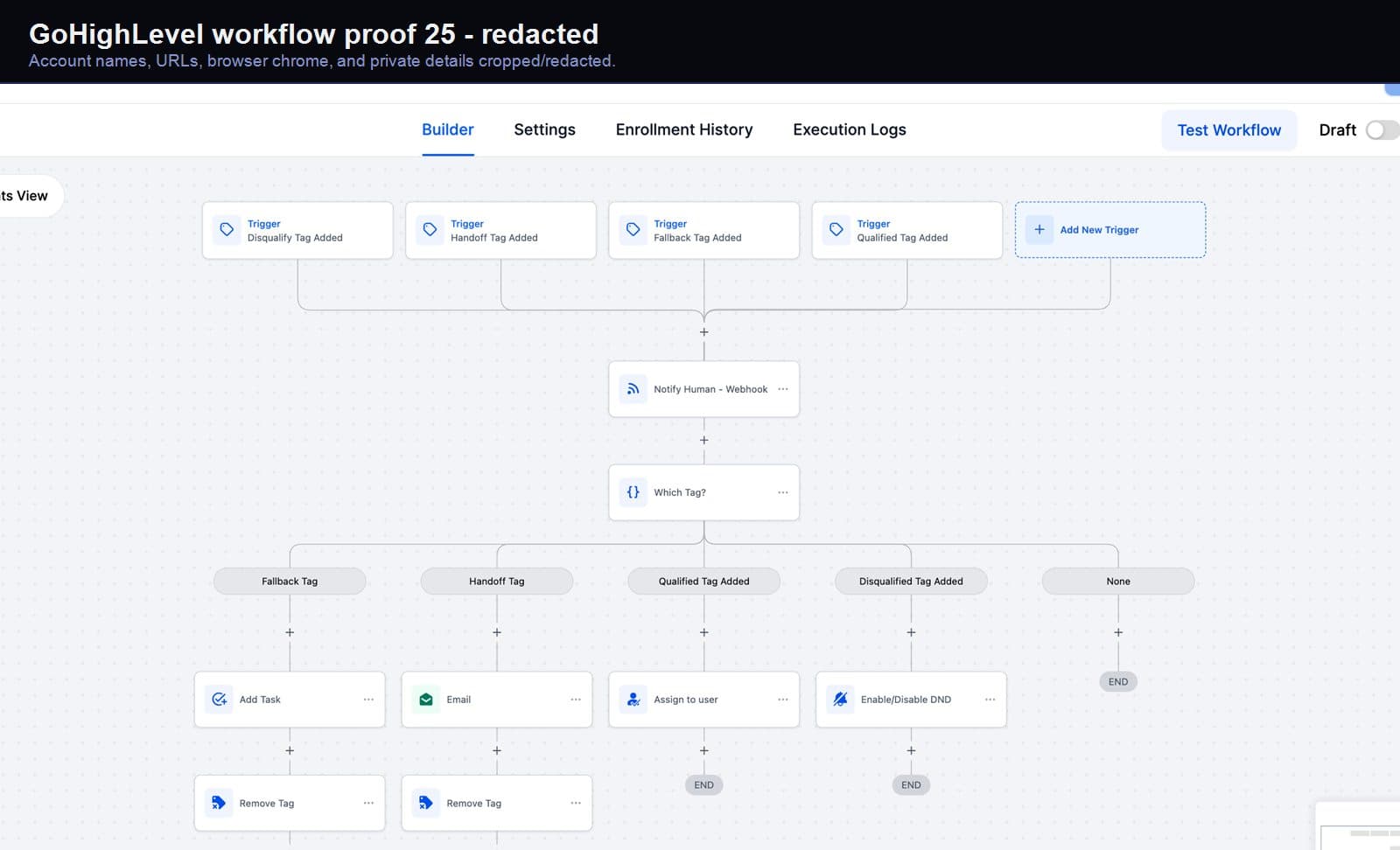
Task: Add a step between Webhook and Which Tag?
Action: [704, 440]
